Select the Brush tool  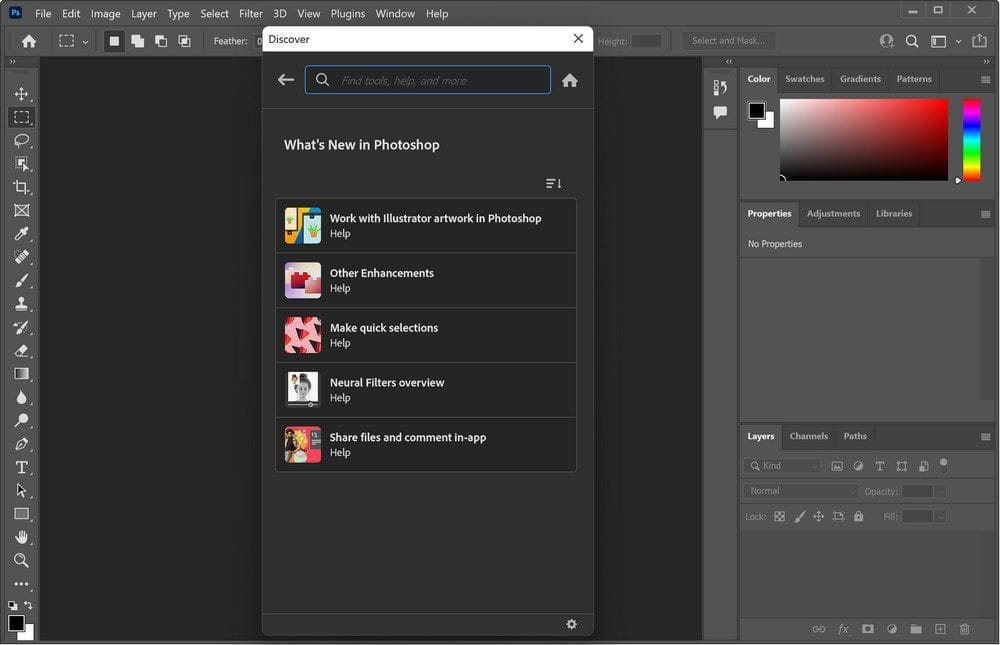pos(22,281)
